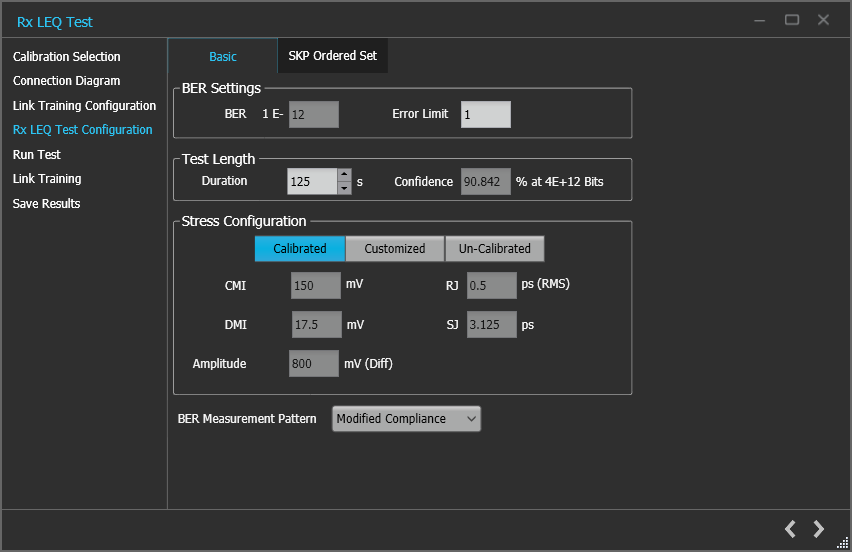Image resolution: width=852 pixels, height=552 pixels.
Task: Open Link Training Configuration in sidebar
Action: [x=85, y=106]
